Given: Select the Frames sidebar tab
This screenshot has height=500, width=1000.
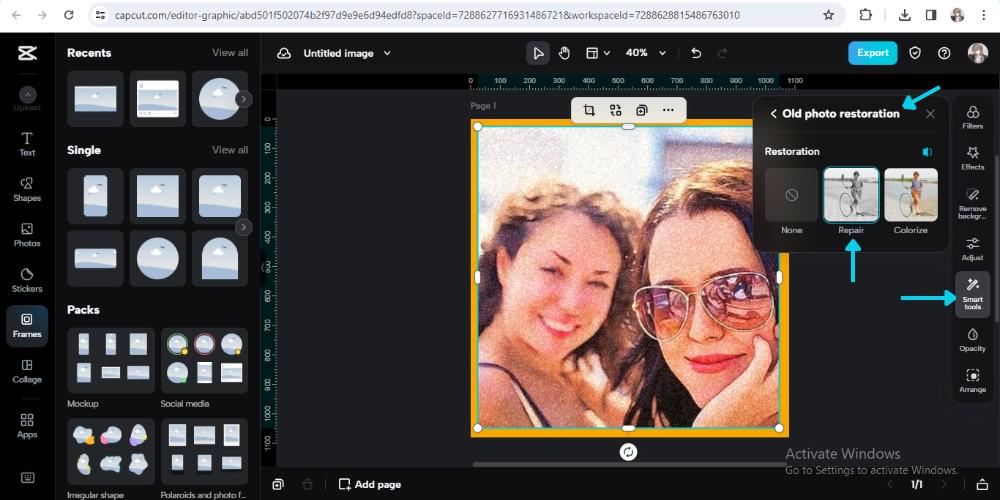Looking at the screenshot, I should coord(27,326).
